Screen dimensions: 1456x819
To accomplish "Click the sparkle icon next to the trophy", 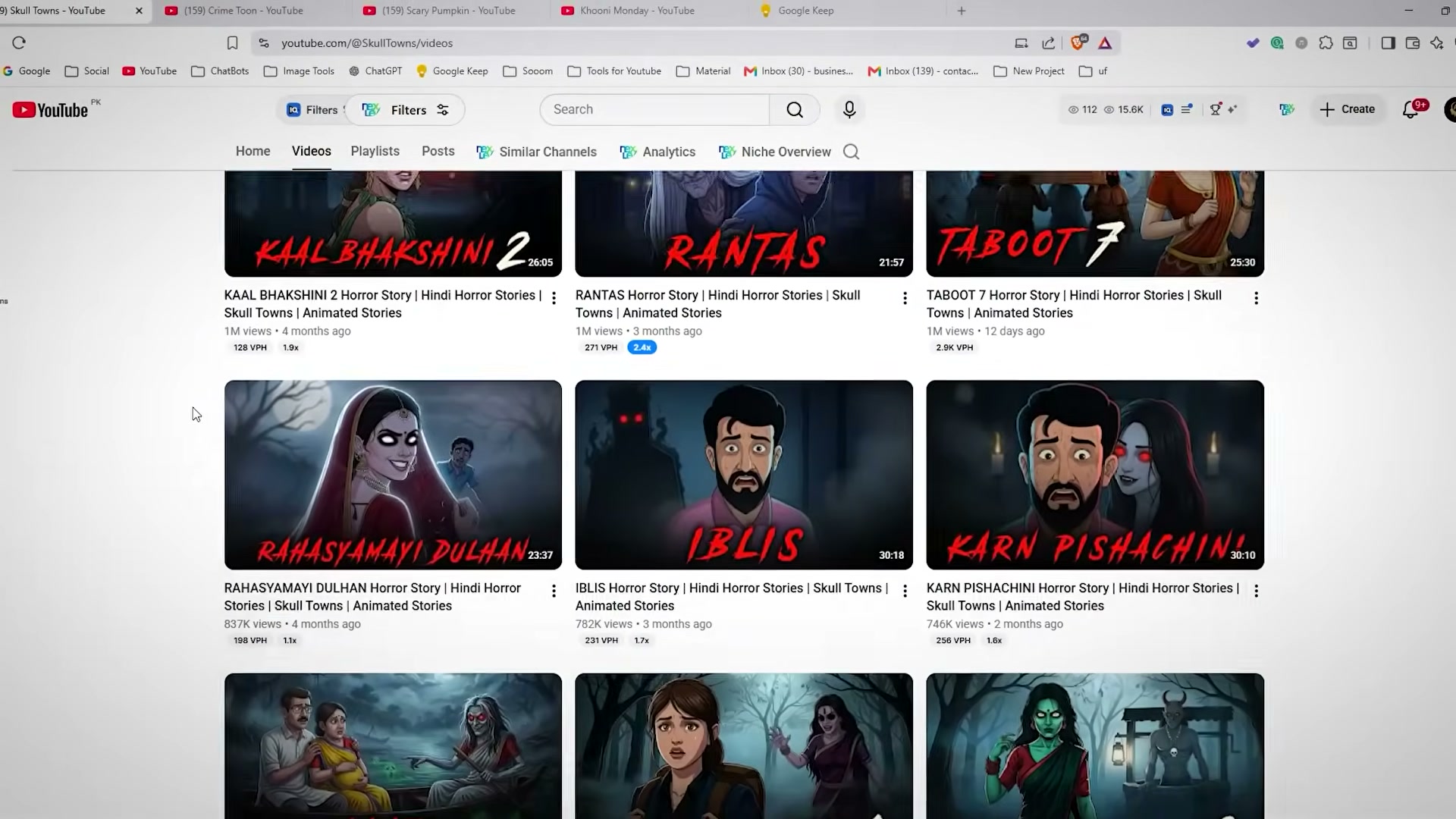I will point(1232,110).
